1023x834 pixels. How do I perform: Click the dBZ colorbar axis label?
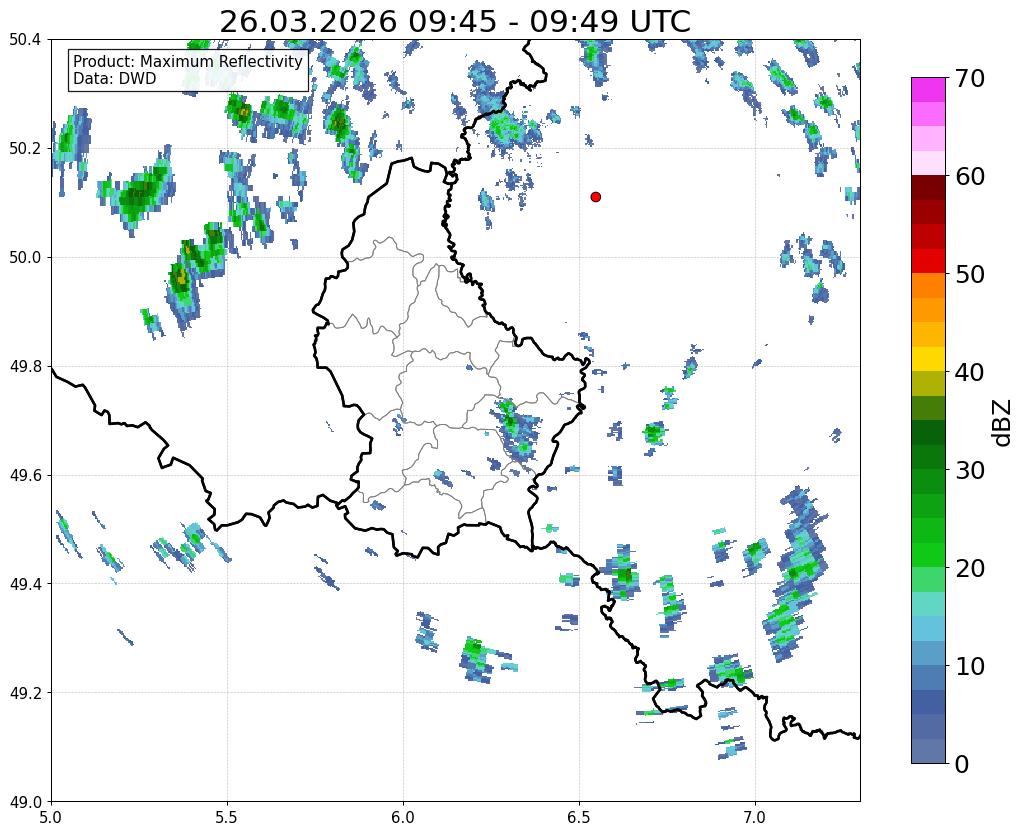click(1003, 423)
